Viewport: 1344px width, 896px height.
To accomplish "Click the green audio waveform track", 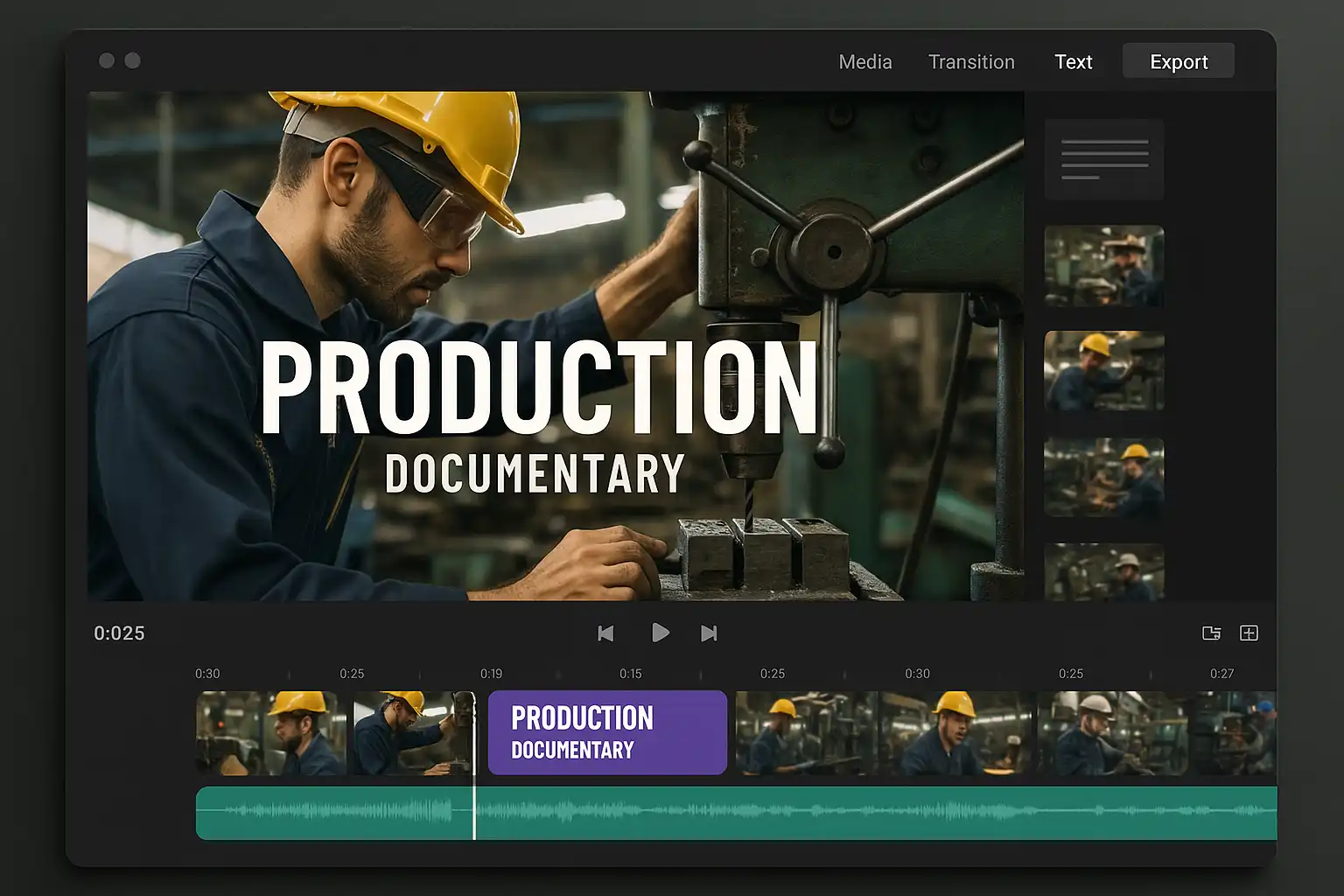I will pyautogui.click(x=787, y=813).
